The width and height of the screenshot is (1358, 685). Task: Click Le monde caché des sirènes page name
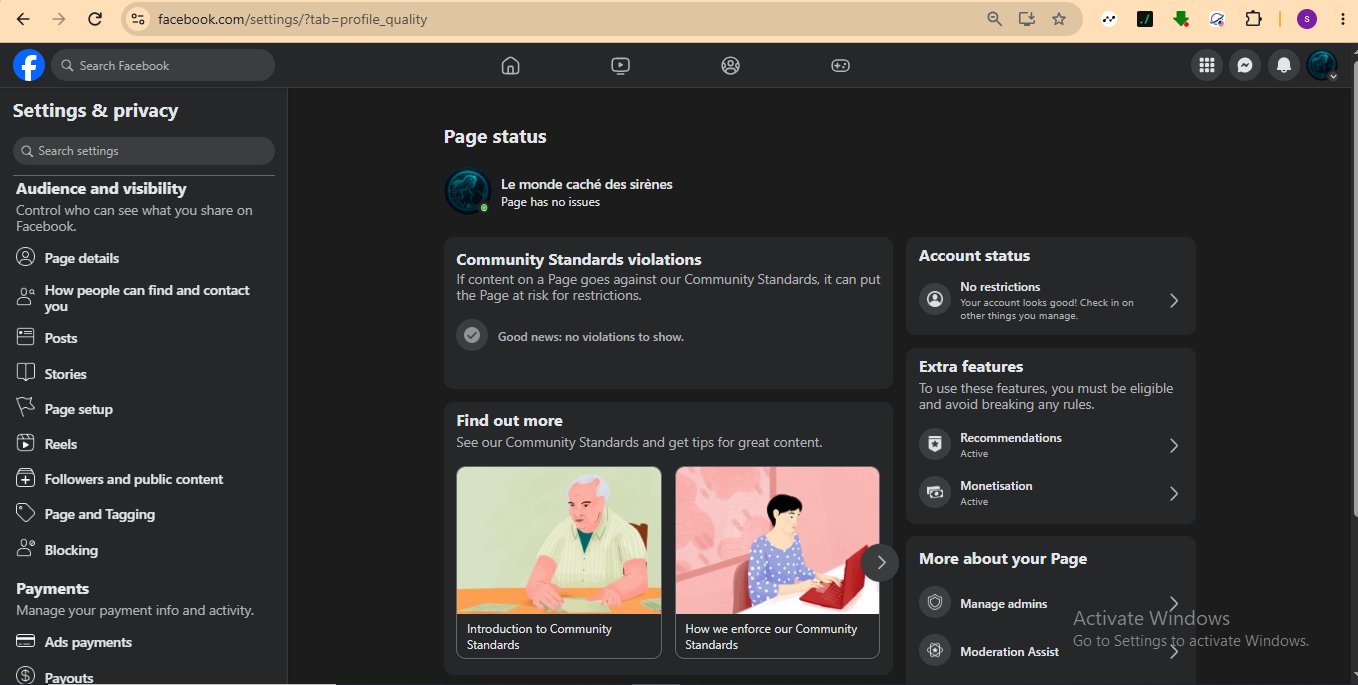coord(586,184)
